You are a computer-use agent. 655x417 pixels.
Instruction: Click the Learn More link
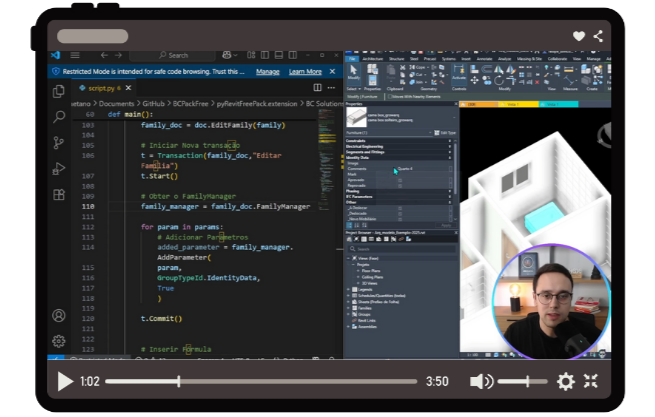tap(305, 72)
